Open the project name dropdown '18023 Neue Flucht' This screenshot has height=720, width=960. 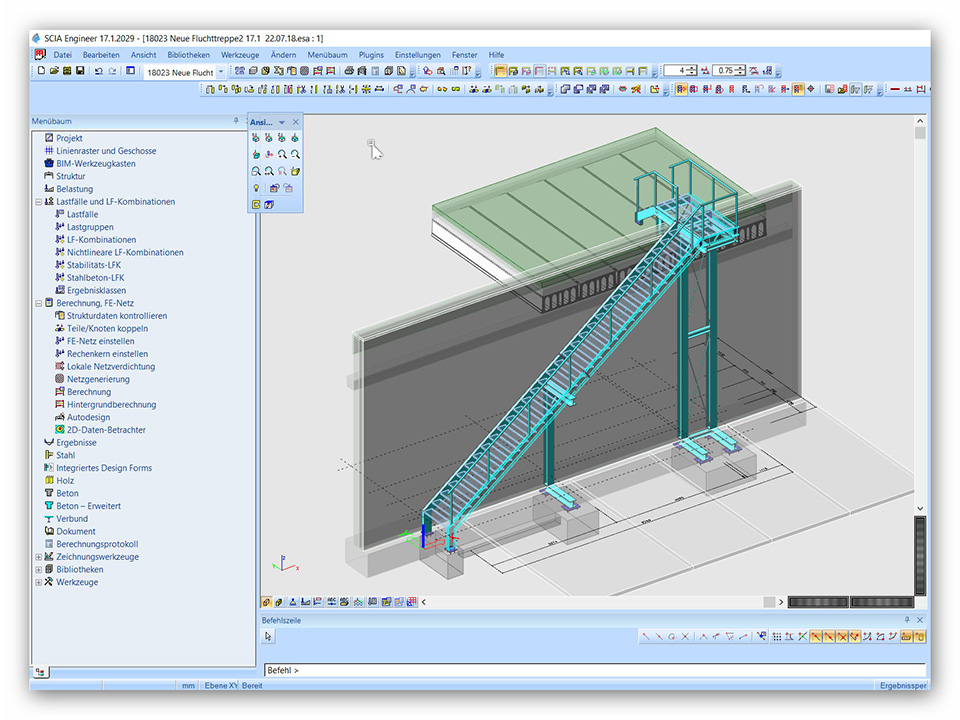221,72
